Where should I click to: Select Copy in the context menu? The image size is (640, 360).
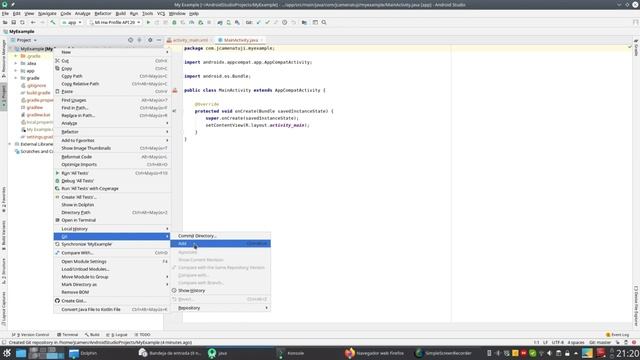pos(112,69)
